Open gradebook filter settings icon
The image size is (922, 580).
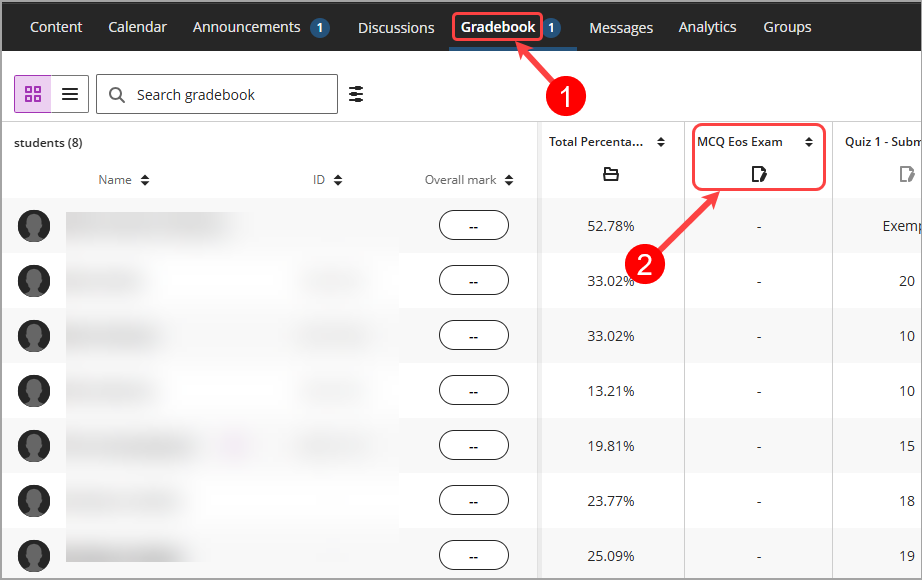(356, 94)
